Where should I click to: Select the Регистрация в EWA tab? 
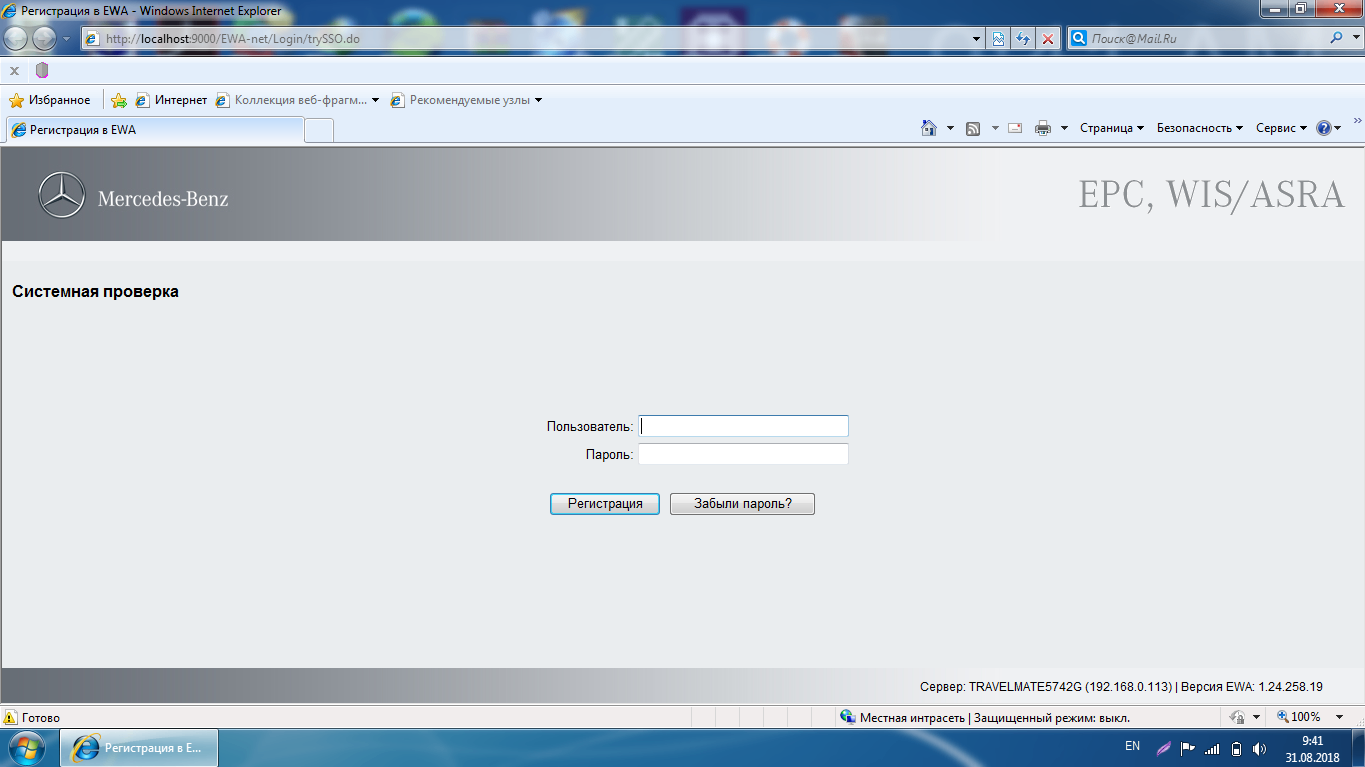click(154, 130)
